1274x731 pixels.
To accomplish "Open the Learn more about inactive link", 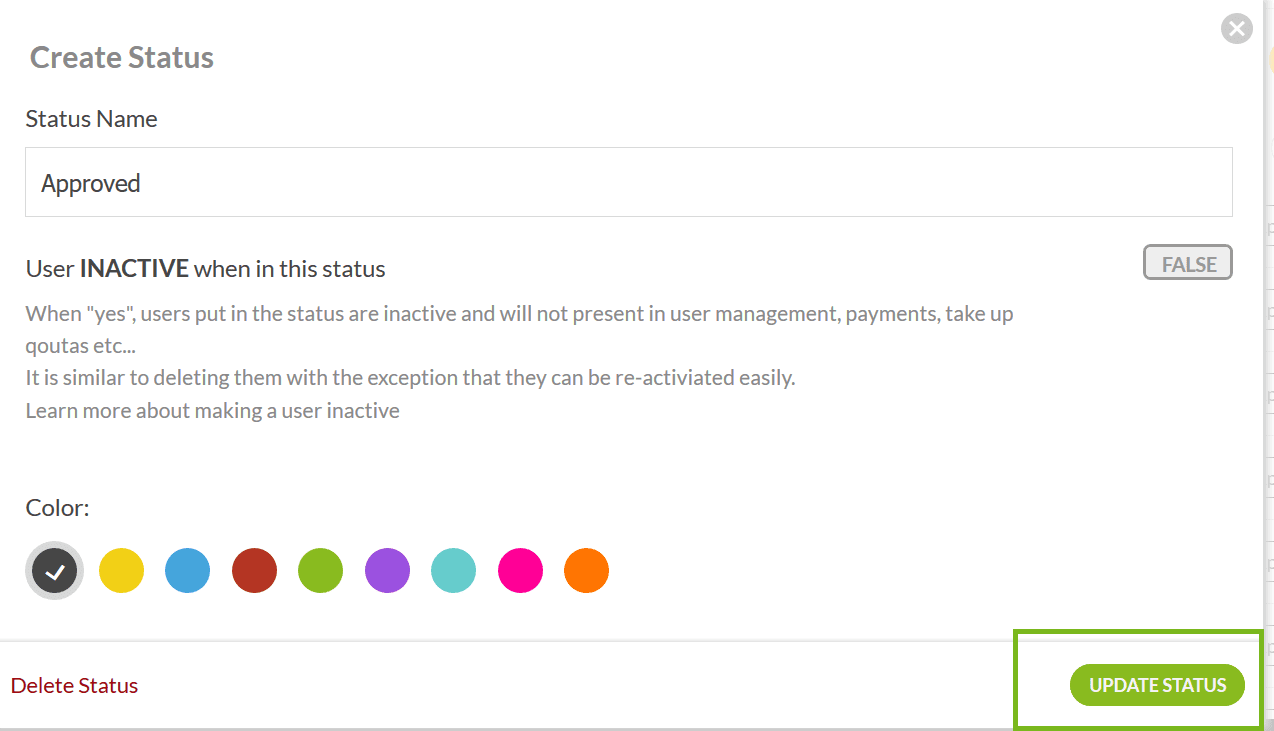I will [x=212, y=411].
